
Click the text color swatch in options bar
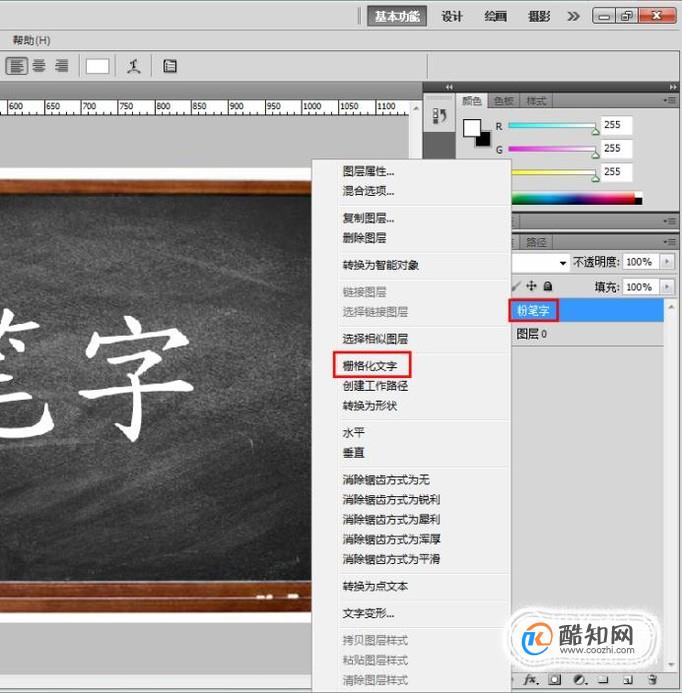(97, 66)
